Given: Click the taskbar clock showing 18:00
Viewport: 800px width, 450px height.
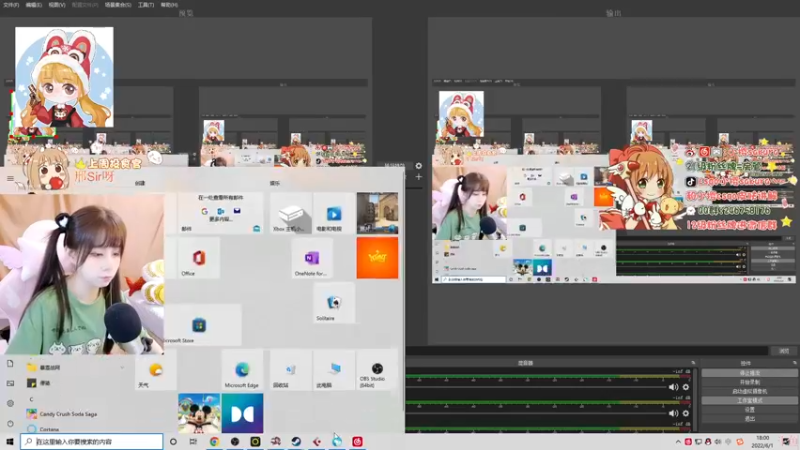Looking at the screenshot, I should [x=762, y=442].
